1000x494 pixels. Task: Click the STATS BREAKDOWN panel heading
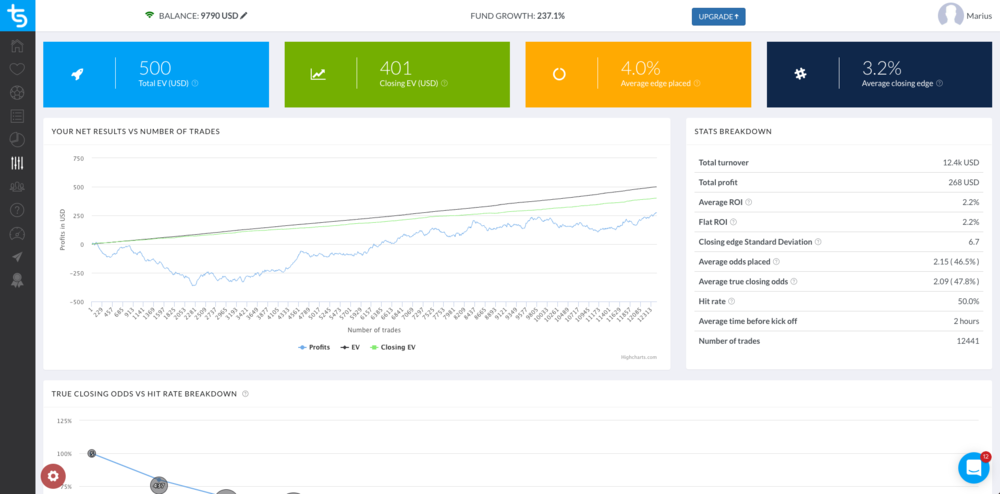733,131
